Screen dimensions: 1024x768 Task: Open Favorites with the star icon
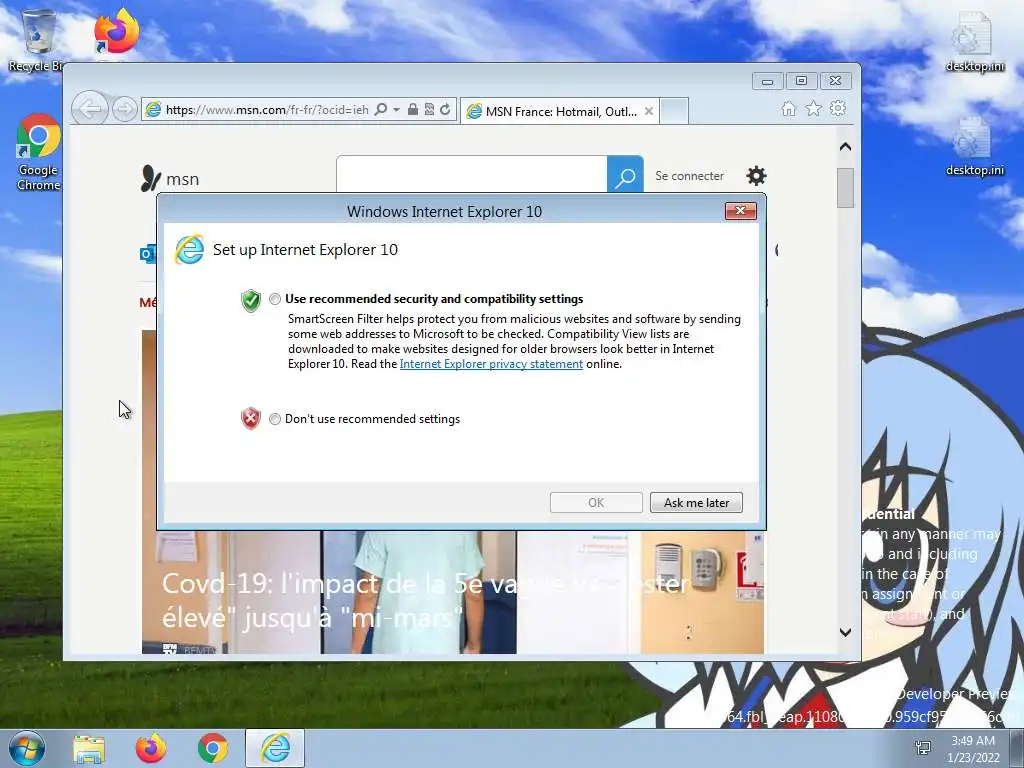point(814,109)
